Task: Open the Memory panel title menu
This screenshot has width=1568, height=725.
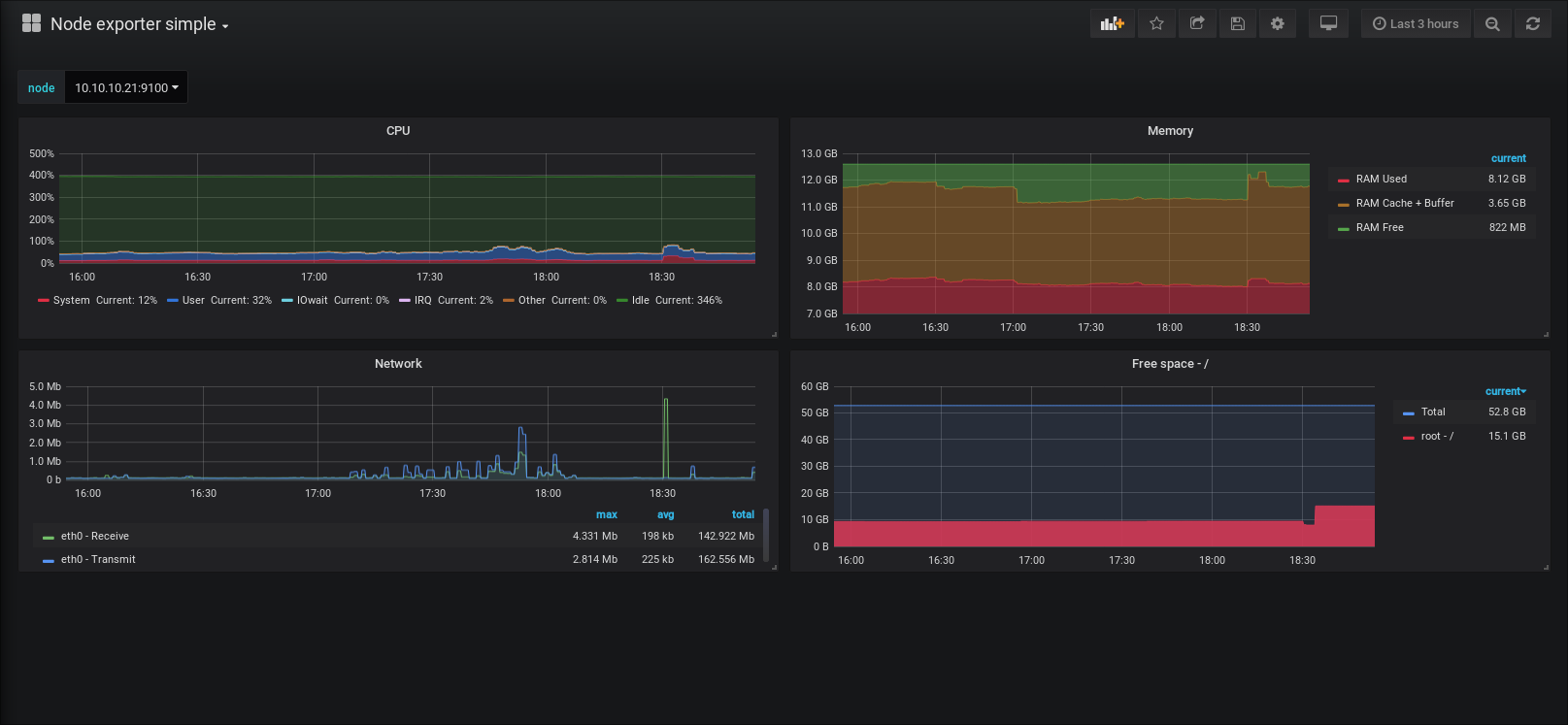Action: tap(1170, 131)
